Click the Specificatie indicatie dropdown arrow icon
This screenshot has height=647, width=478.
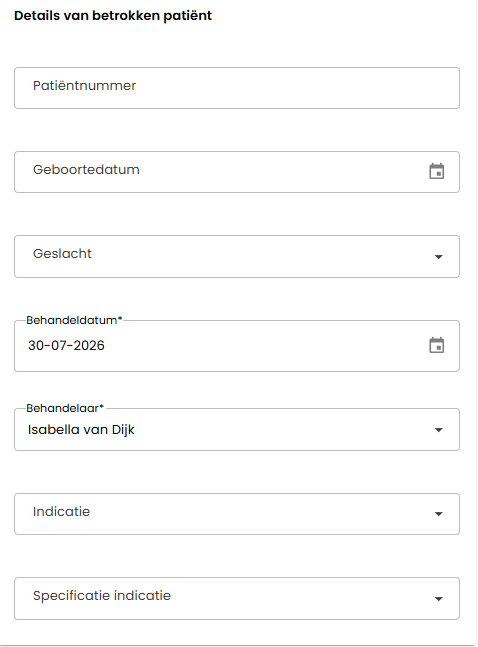[x=438, y=599]
